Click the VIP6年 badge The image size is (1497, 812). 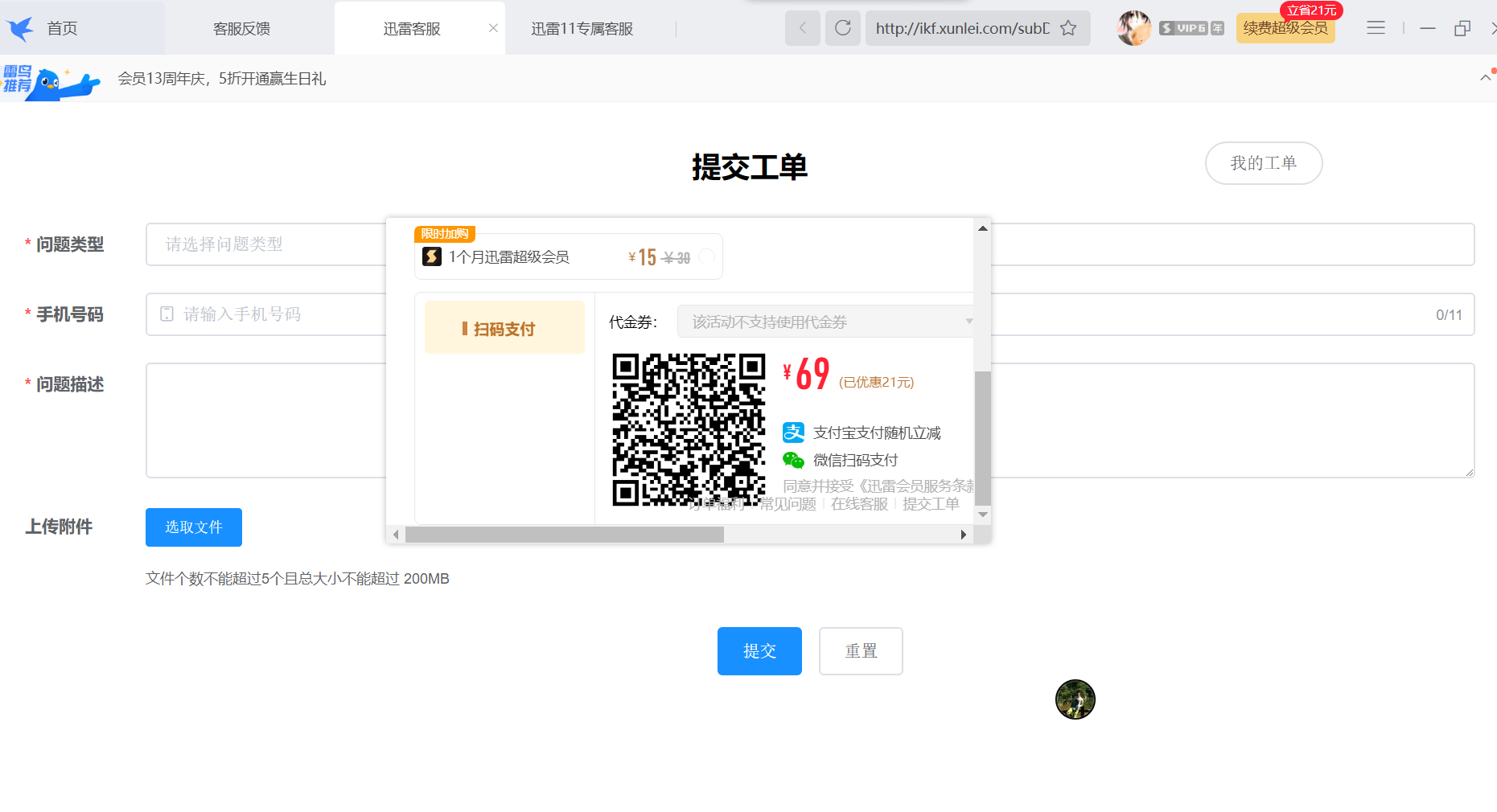[x=1191, y=27]
